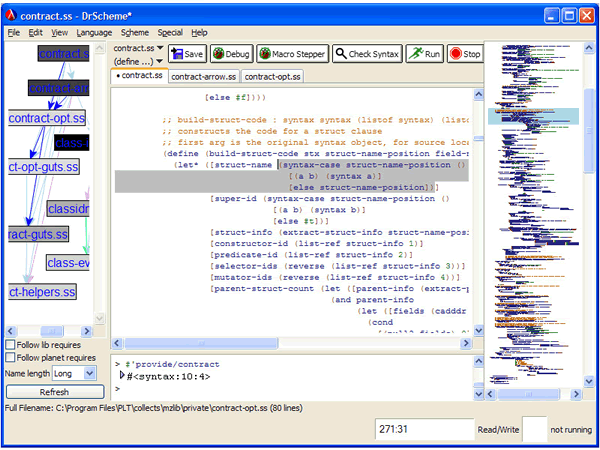Image resolution: width=600 pixels, height=450 pixels.
Task: Switch to the contract-arrow.ss tab
Action: coord(203,76)
